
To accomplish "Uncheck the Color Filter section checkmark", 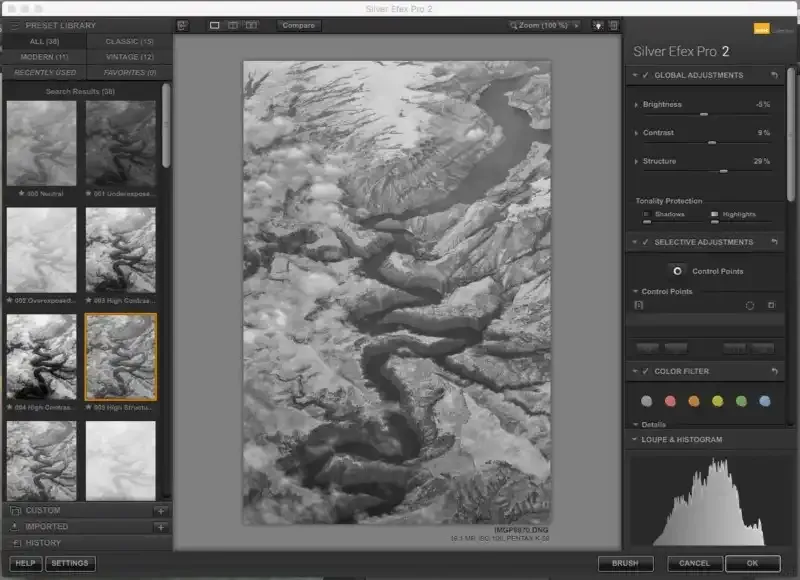I will tap(645, 371).
